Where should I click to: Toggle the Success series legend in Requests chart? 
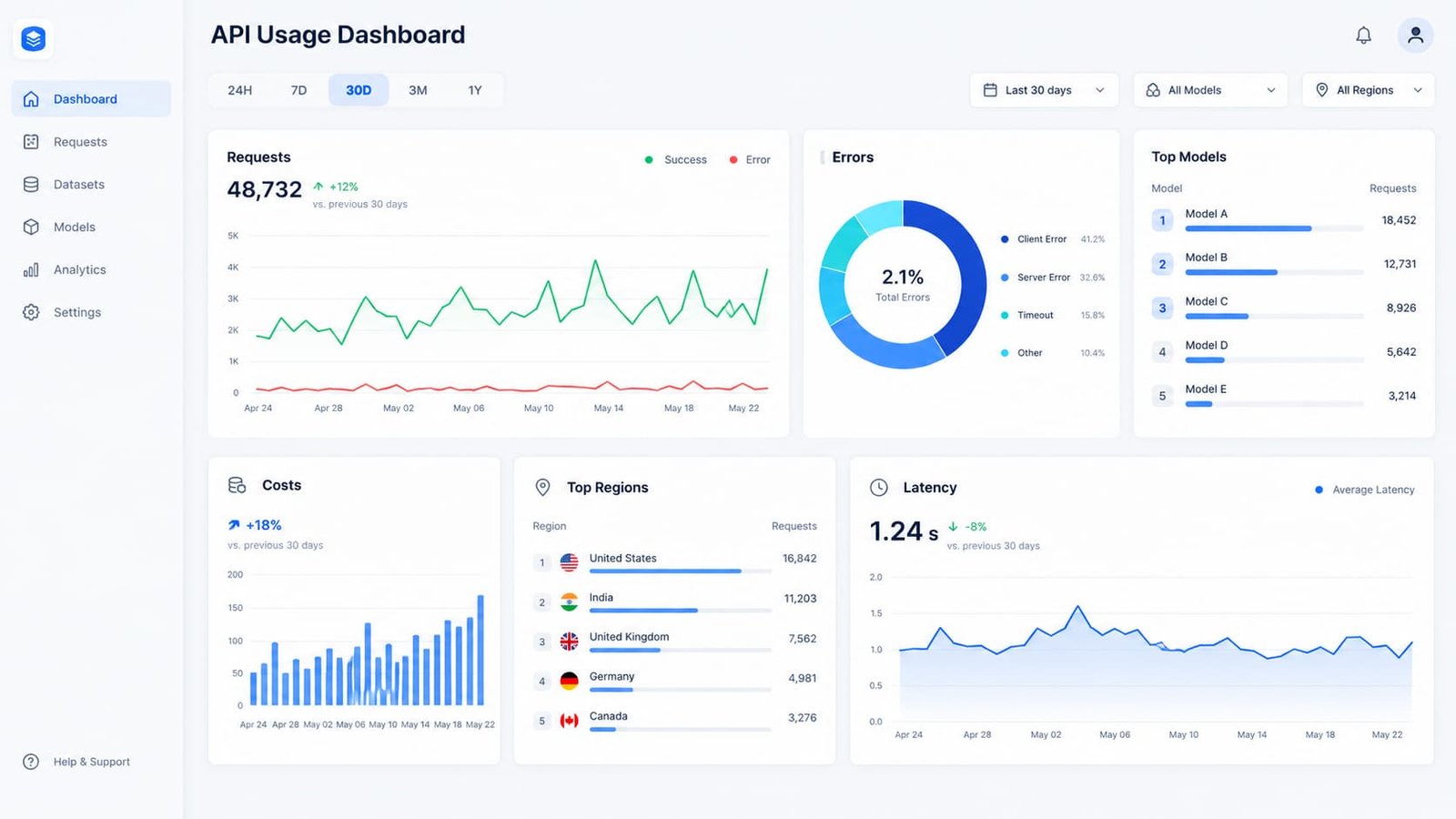click(675, 159)
